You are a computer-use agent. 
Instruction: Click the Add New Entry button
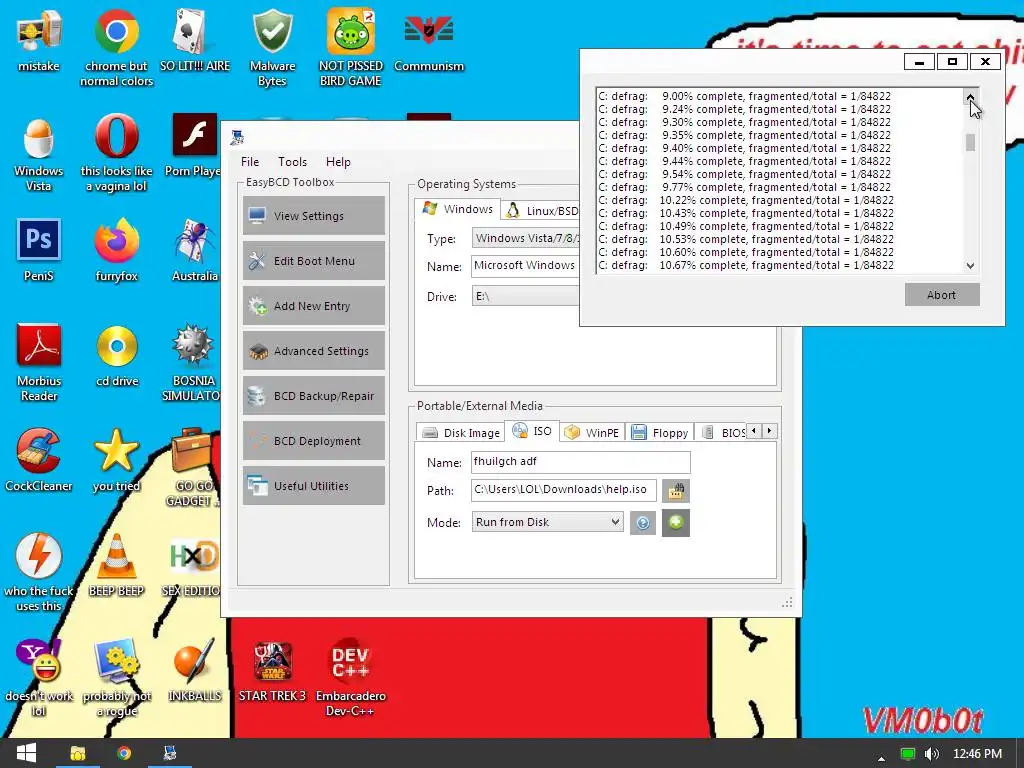(x=314, y=306)
